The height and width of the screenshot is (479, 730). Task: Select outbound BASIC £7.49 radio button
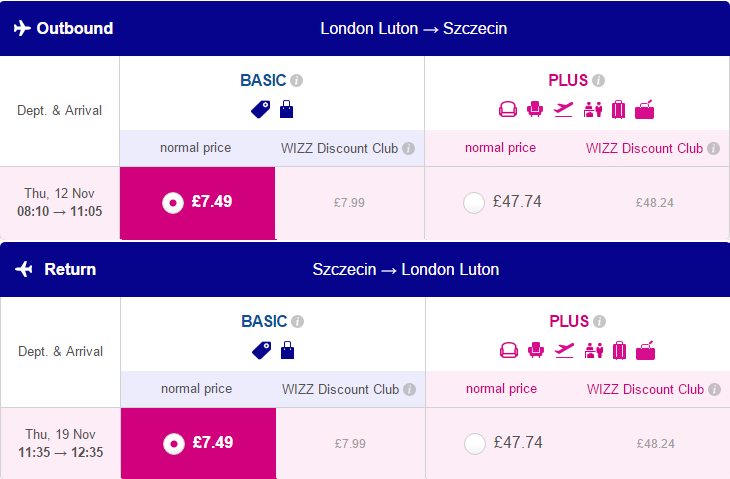coord(173,203)
